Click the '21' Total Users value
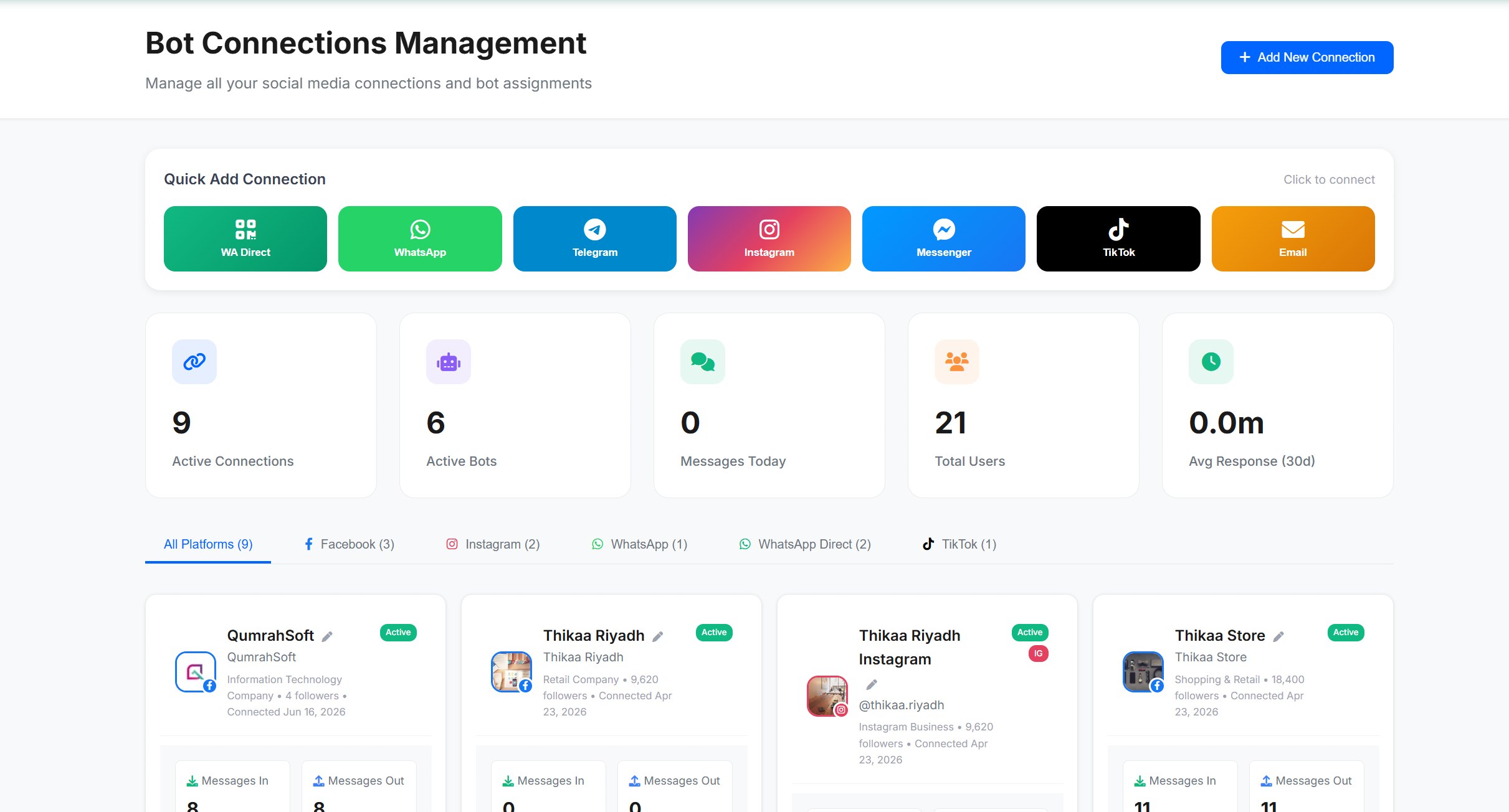Screen dimensions: 1509x812 pos(951,423)
